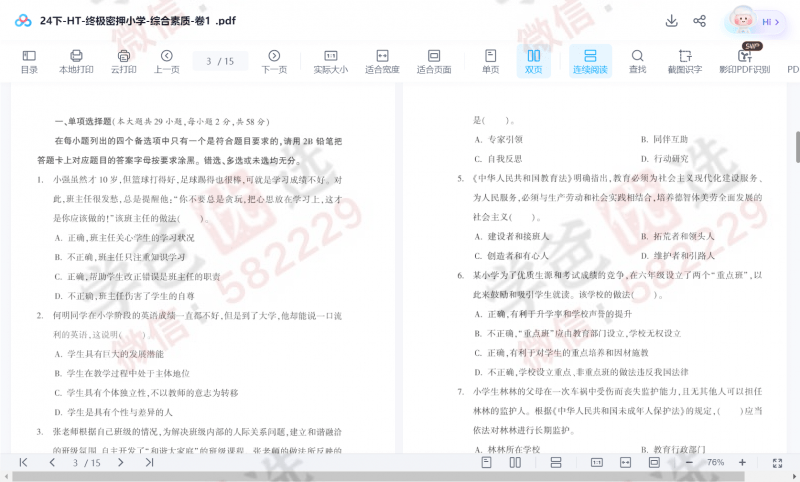Enter fullscreen with the expand icon
Viewport: 800px width, 482px height.
pyautogui.click(x=777, y=463)
